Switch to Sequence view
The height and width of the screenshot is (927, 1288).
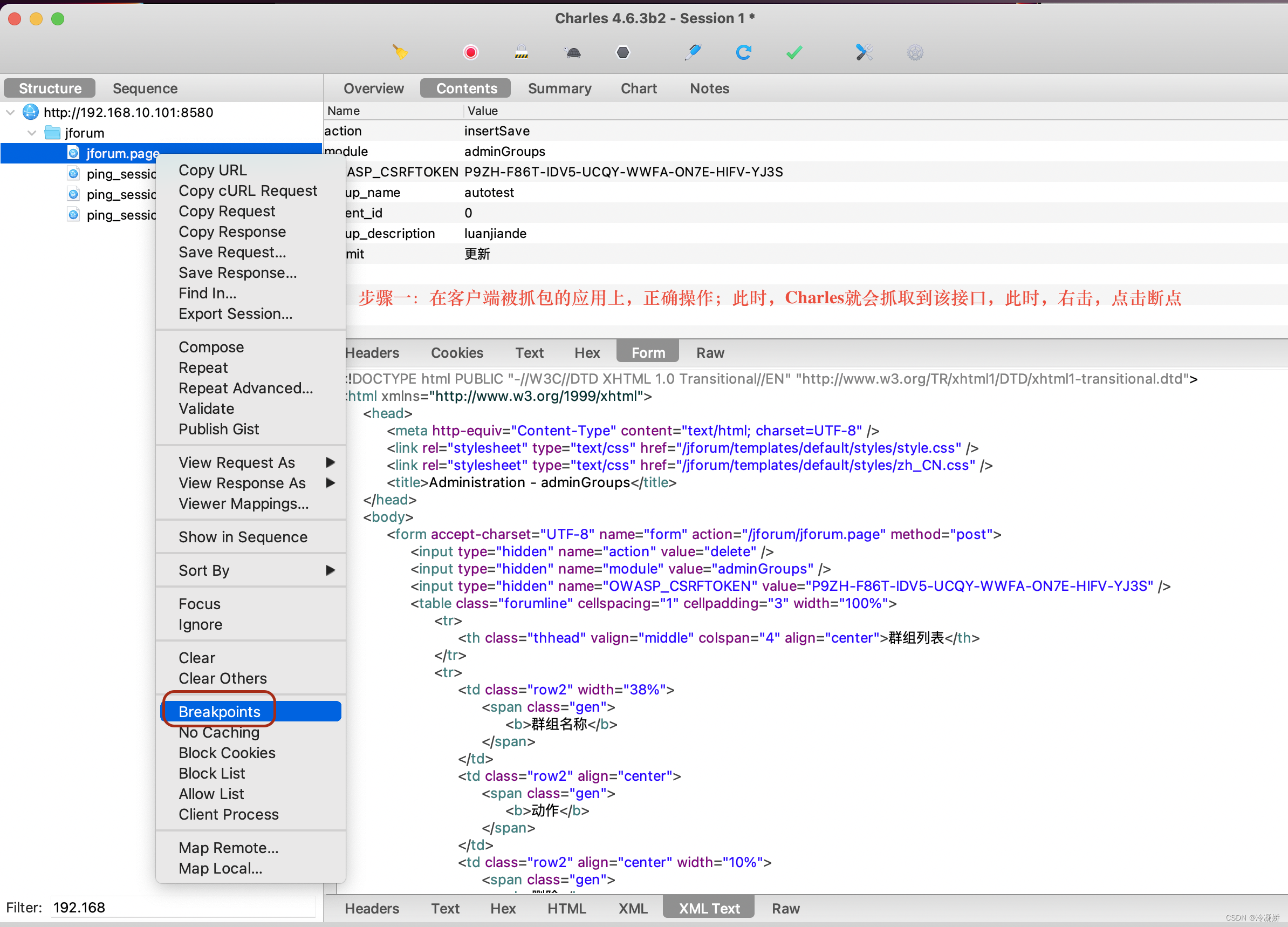click(x=145, y=88)
